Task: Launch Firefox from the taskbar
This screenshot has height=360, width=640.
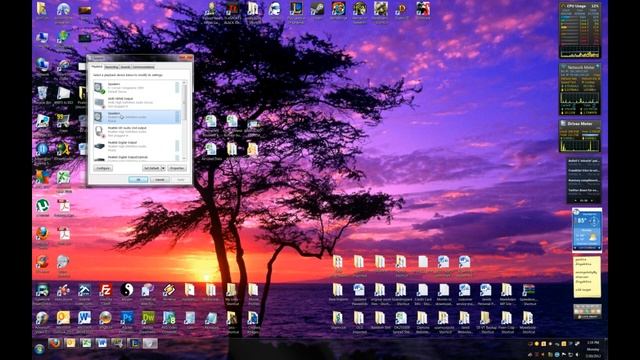Action: coord(55,343)
